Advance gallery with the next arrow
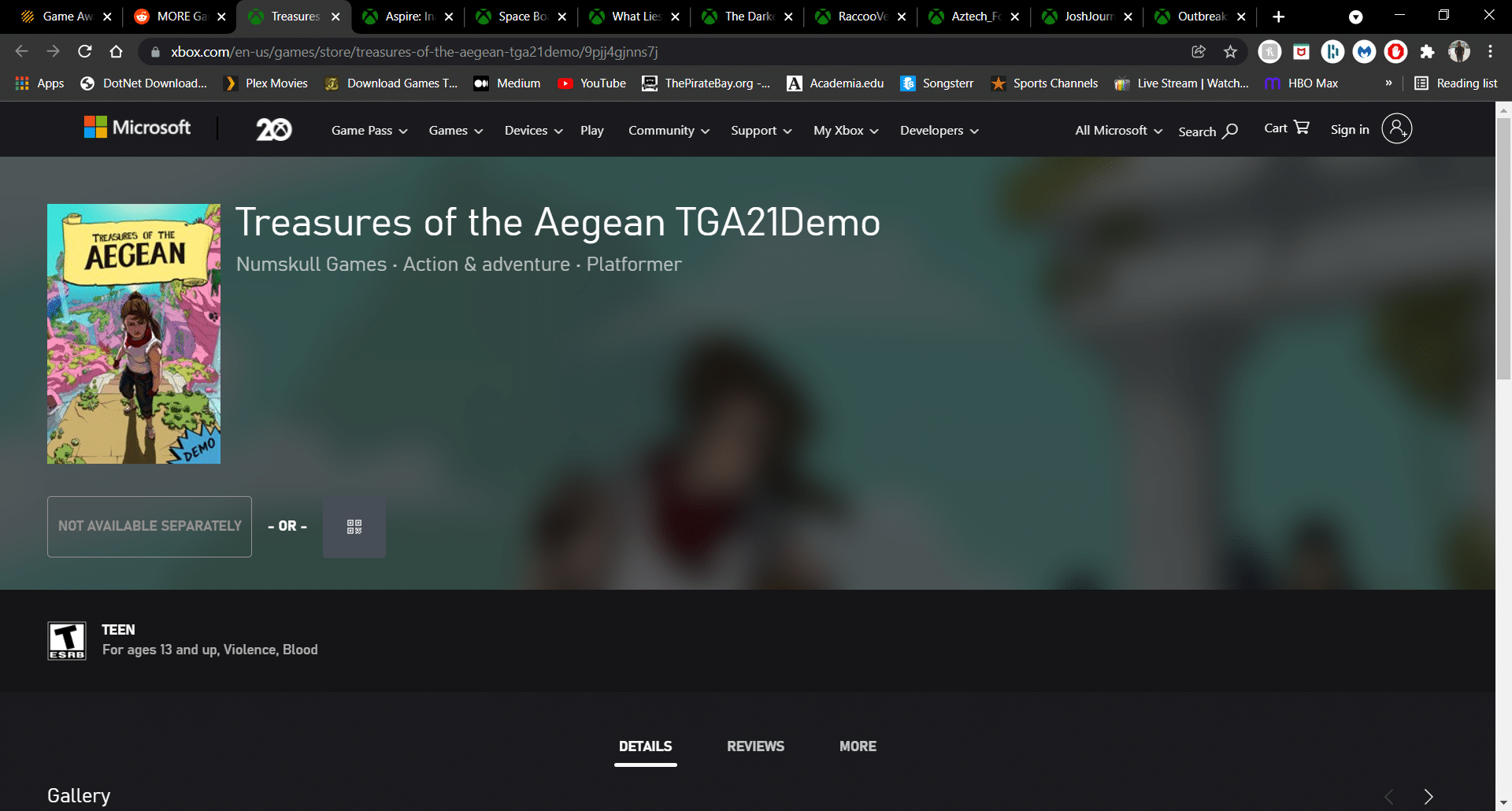Screen dimensions: 1512x811 pos(1429,796)
